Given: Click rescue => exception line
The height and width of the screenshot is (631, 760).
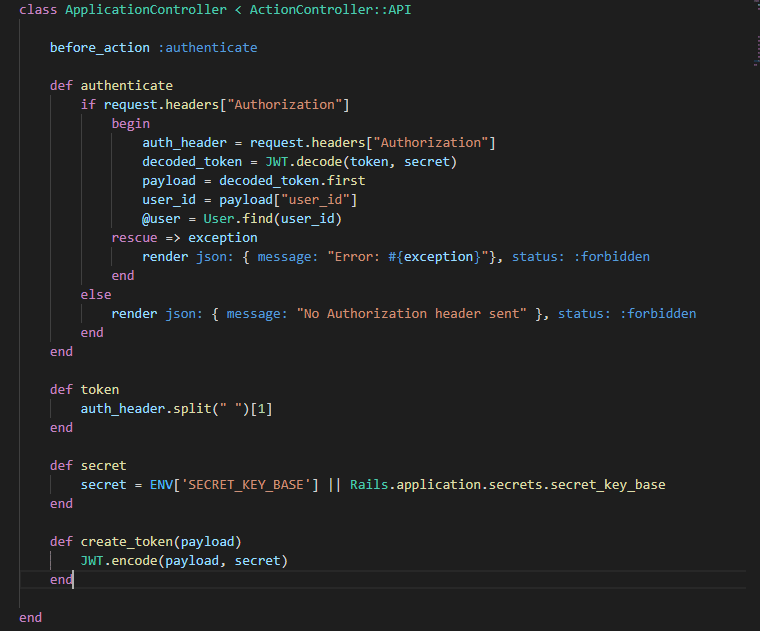Looking at the screenshot, I should (x=184, y=237).
